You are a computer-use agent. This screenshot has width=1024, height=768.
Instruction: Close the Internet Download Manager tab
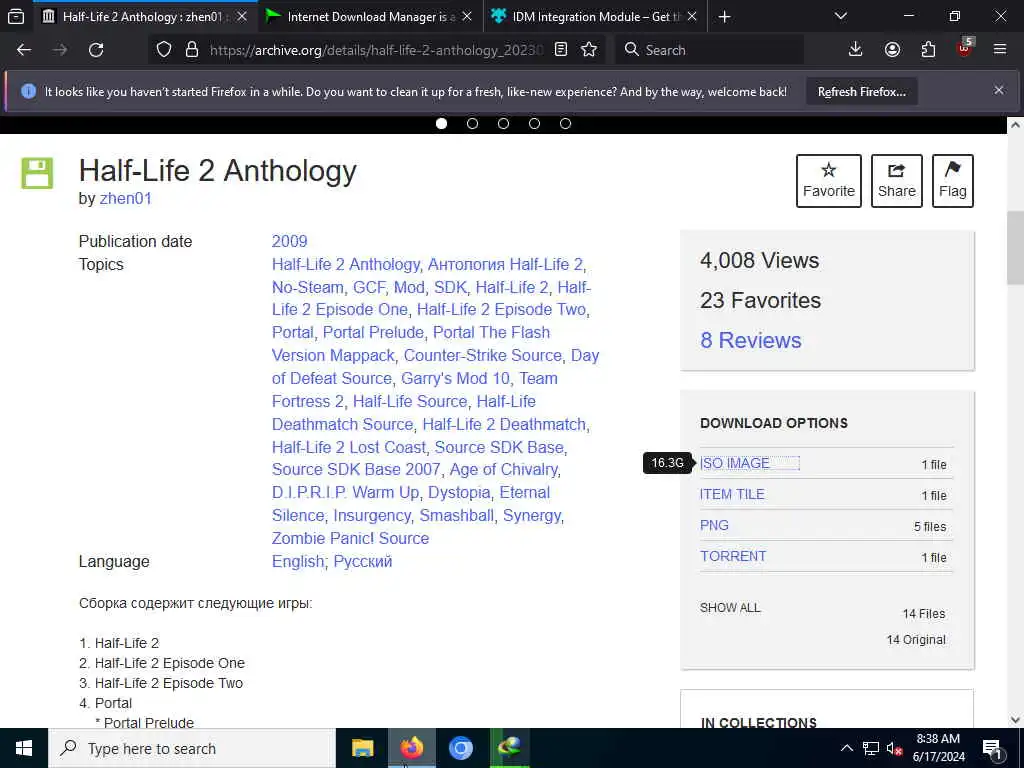click(467, 17)
